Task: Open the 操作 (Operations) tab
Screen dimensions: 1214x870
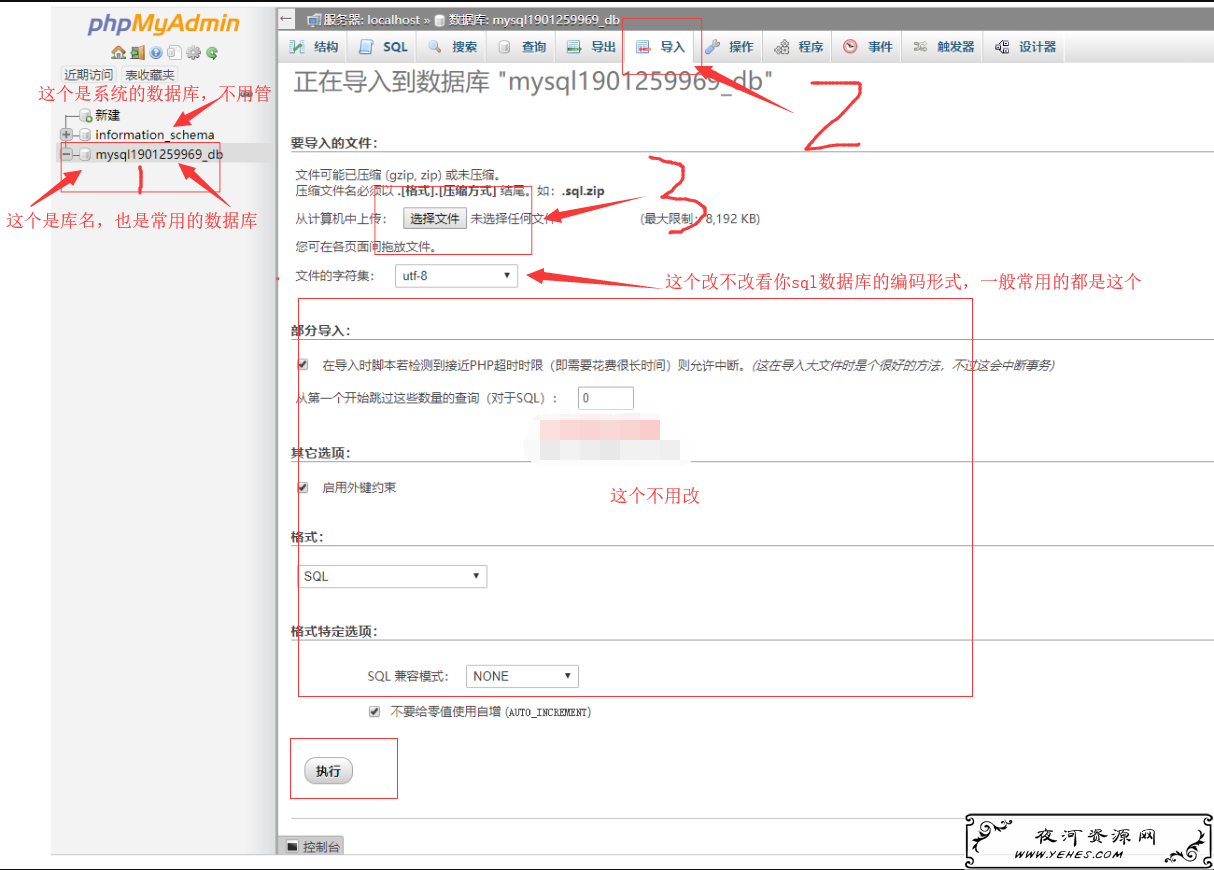Action: coord(729,47)
